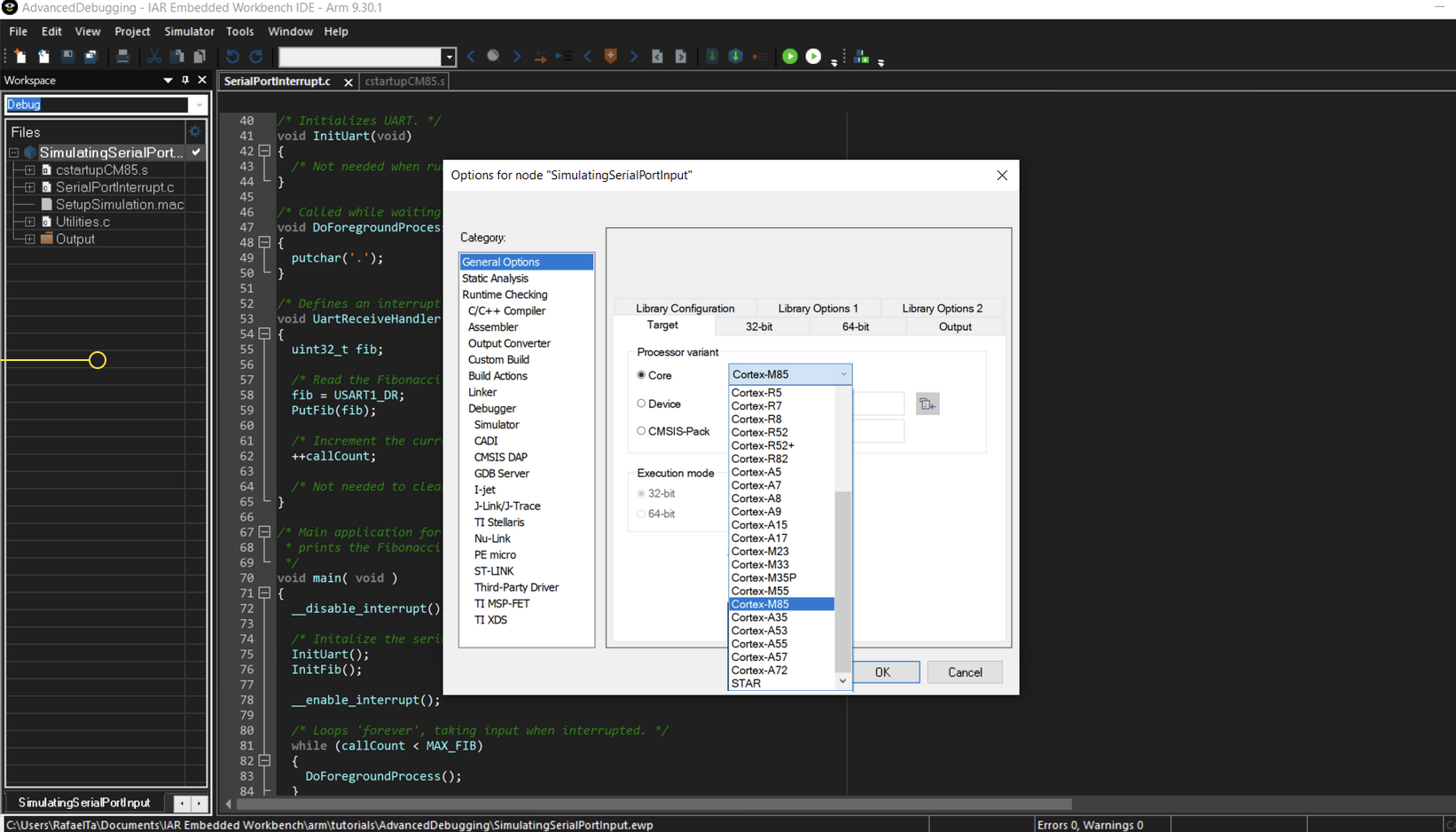This screenshot has height=832, width=1456.
Task: Click the Save All toolbar icon
Action: pos(90,57)
